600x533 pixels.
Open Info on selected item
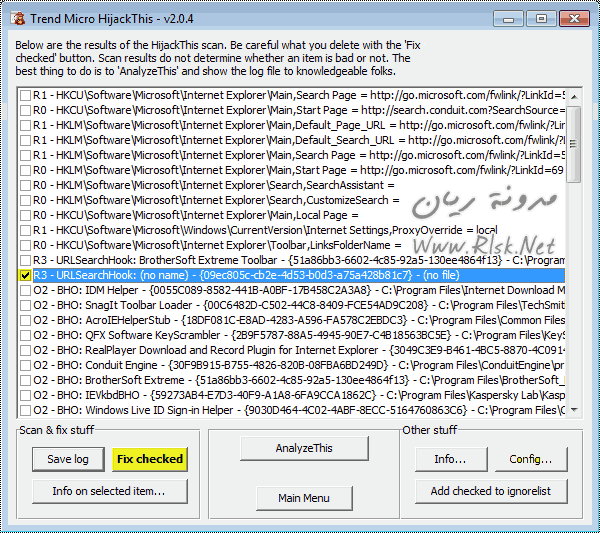(x=110, y=491)
